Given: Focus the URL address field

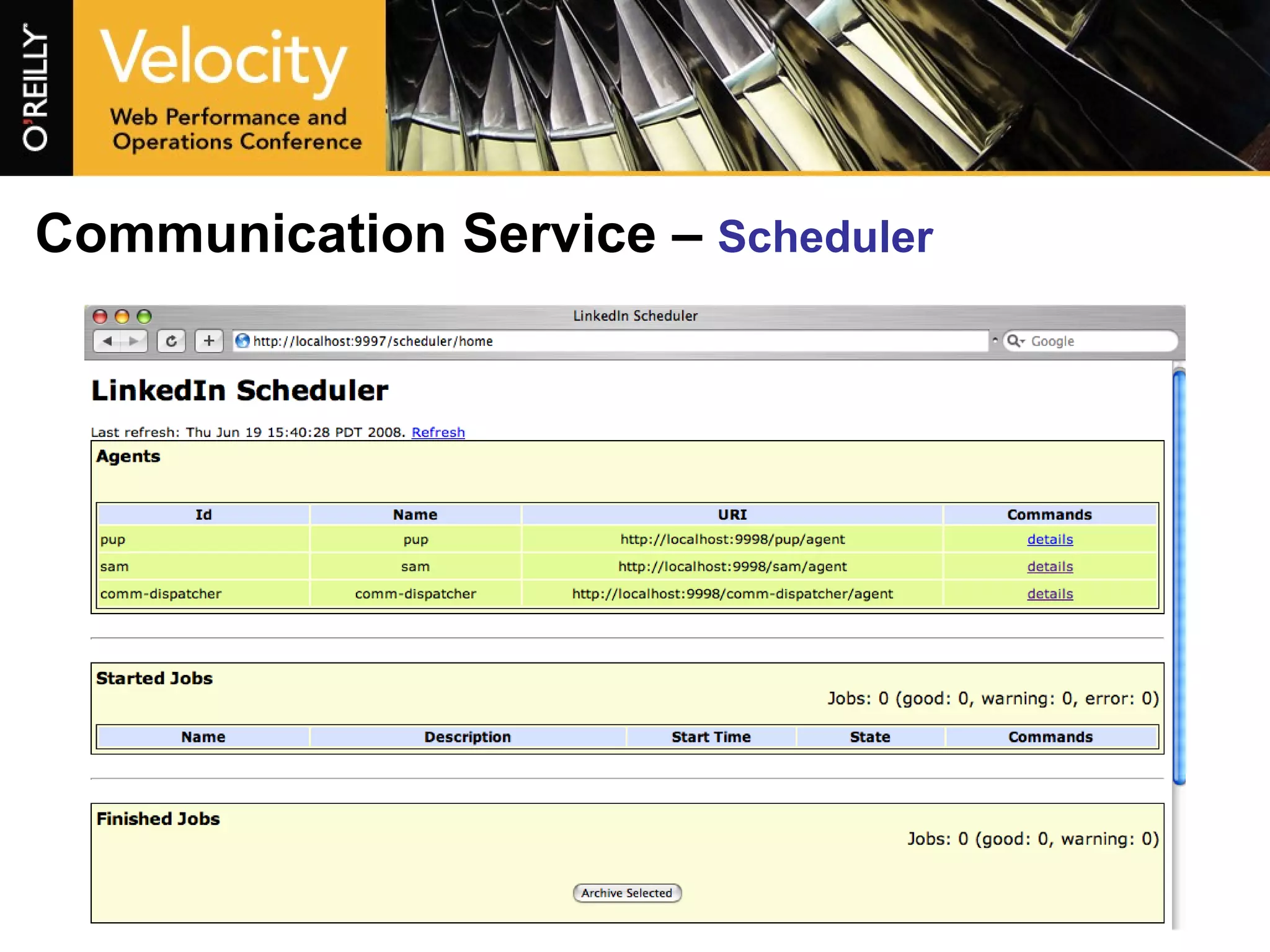Looking at the screenshot, I should coord(610,341).
